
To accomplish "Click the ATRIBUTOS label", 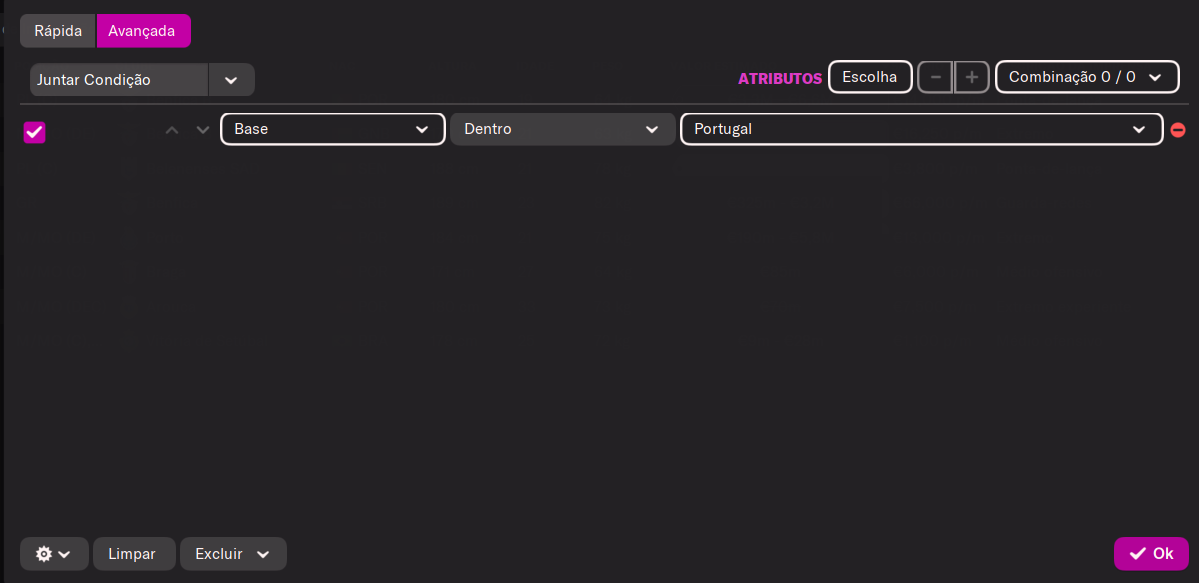I will tap(780, 78).
